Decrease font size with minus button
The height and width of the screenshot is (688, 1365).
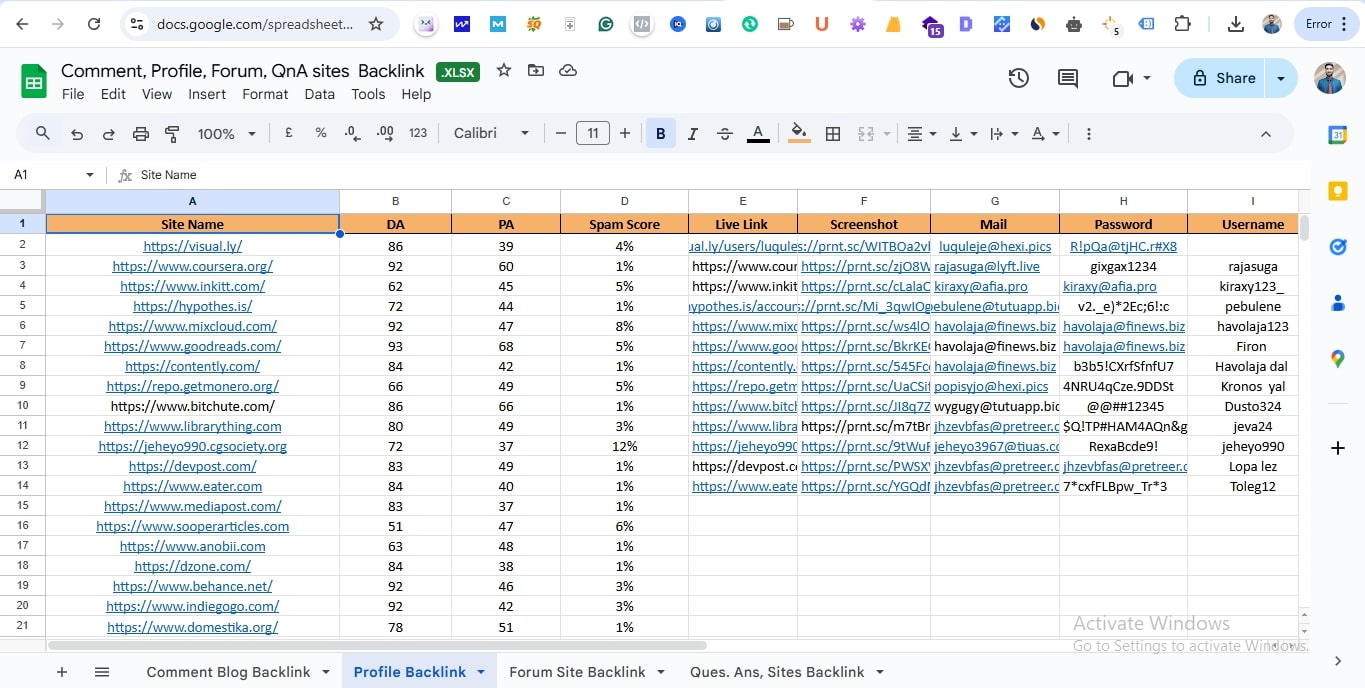[561, 133]
